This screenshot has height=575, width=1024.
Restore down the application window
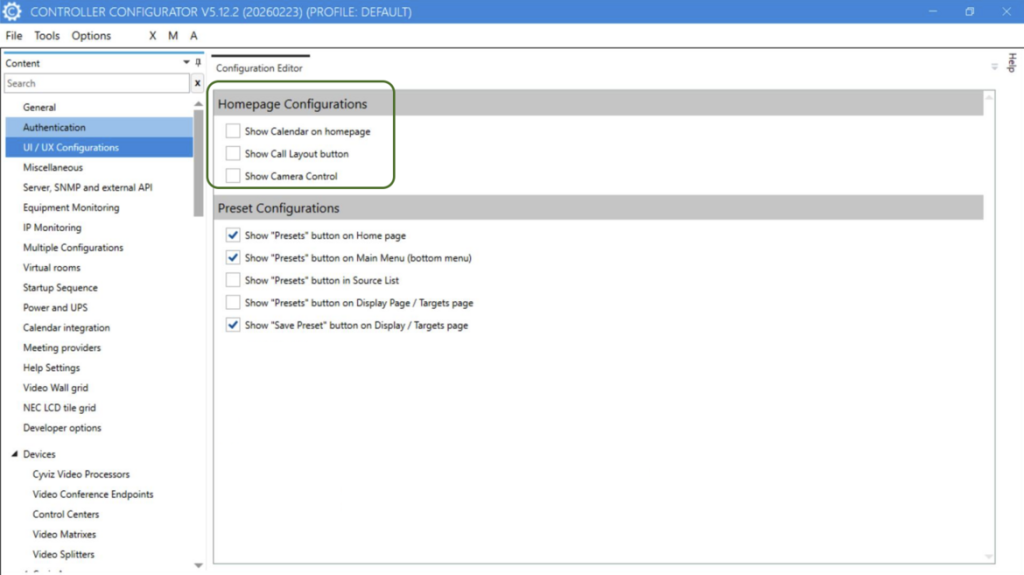point(969,12)
